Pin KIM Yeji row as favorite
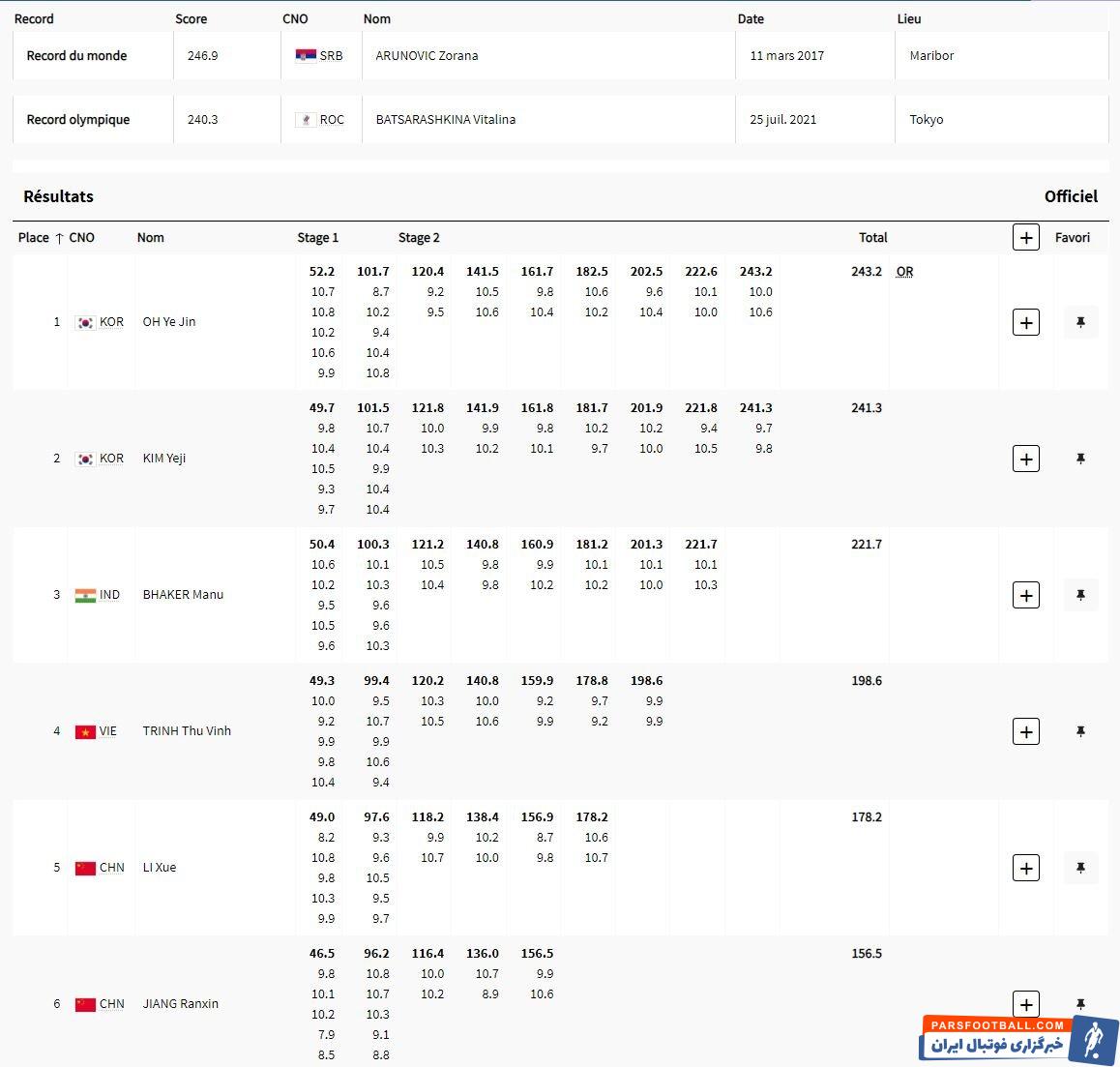 [1080, 459]
